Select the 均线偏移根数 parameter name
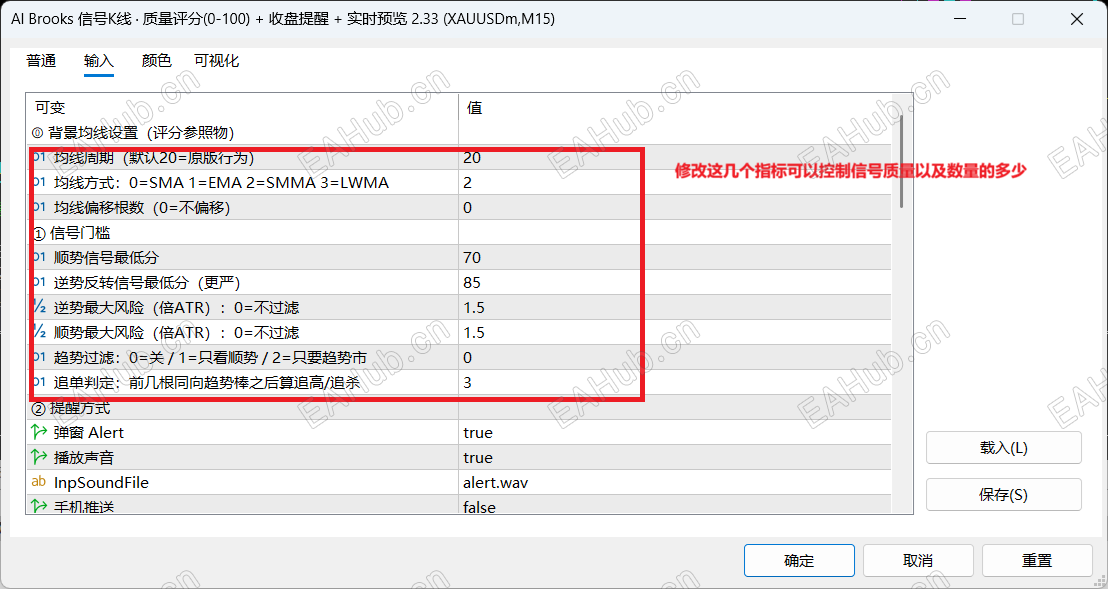The width and height of the screenshot is (1108, 589). (x=142, y=208)
